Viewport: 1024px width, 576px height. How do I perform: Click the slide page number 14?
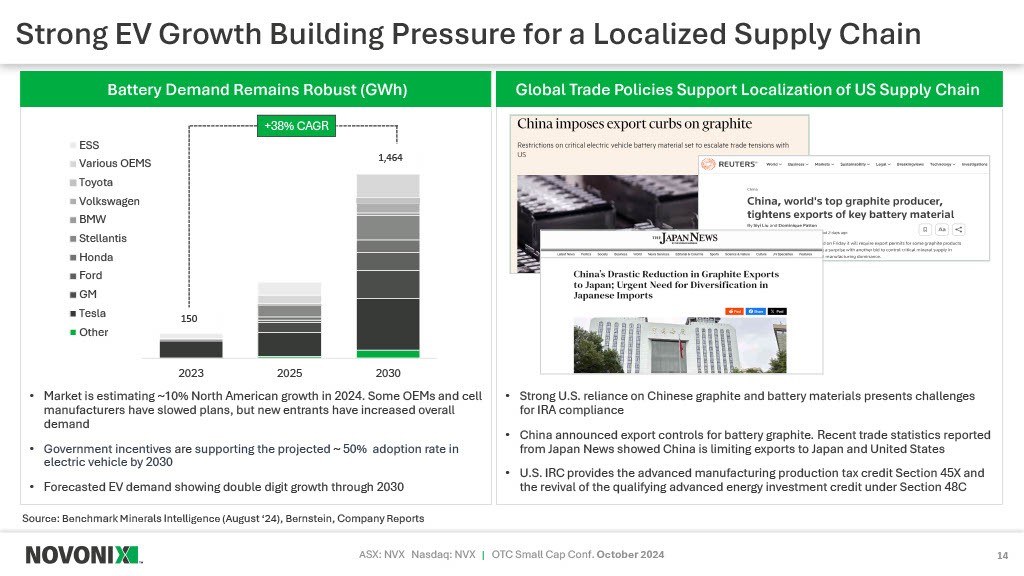coord(1002,555)
